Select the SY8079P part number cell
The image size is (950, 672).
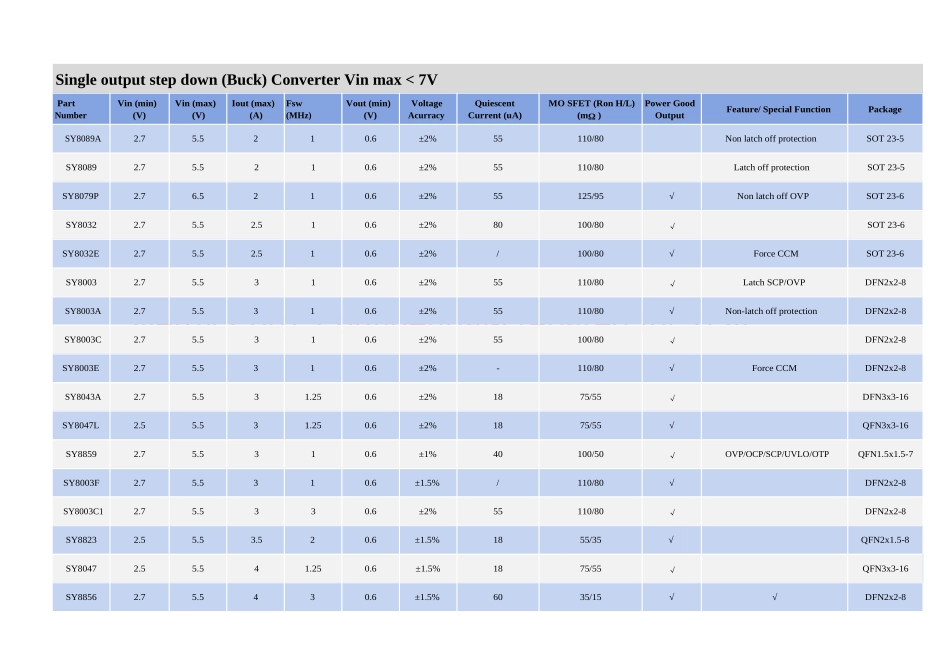pyautogui.click(x=81, y=196)
